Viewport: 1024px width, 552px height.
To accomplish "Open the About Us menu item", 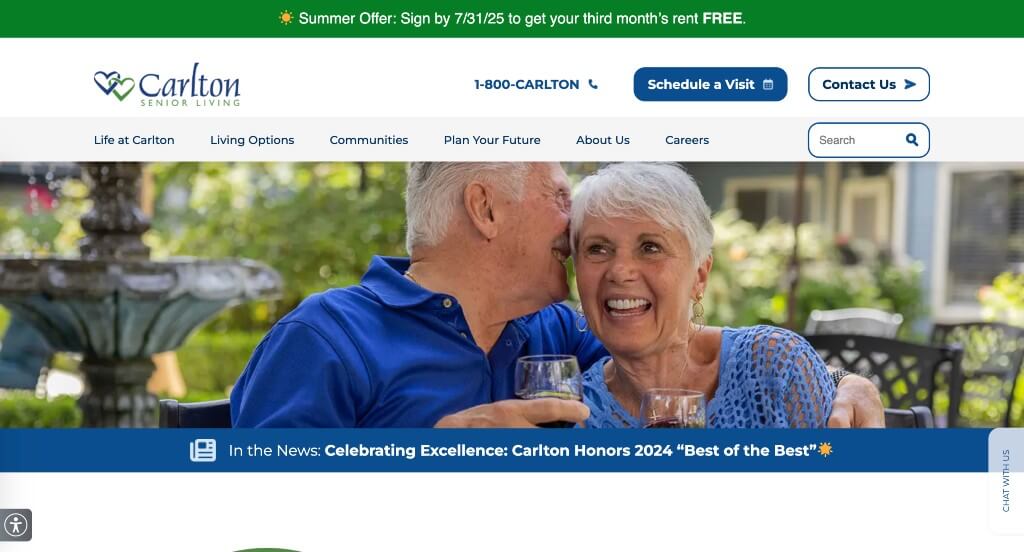I will [x=603, y=140].
